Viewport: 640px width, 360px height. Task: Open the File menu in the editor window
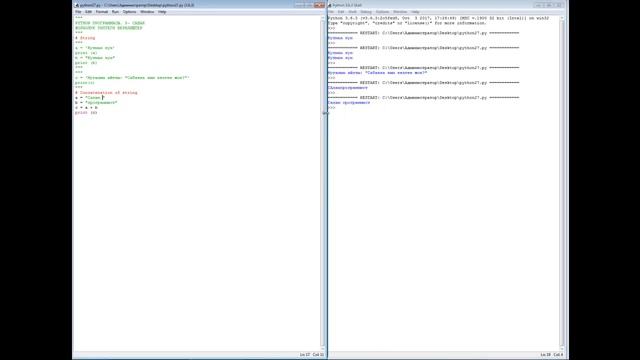[x=78, y=12]
